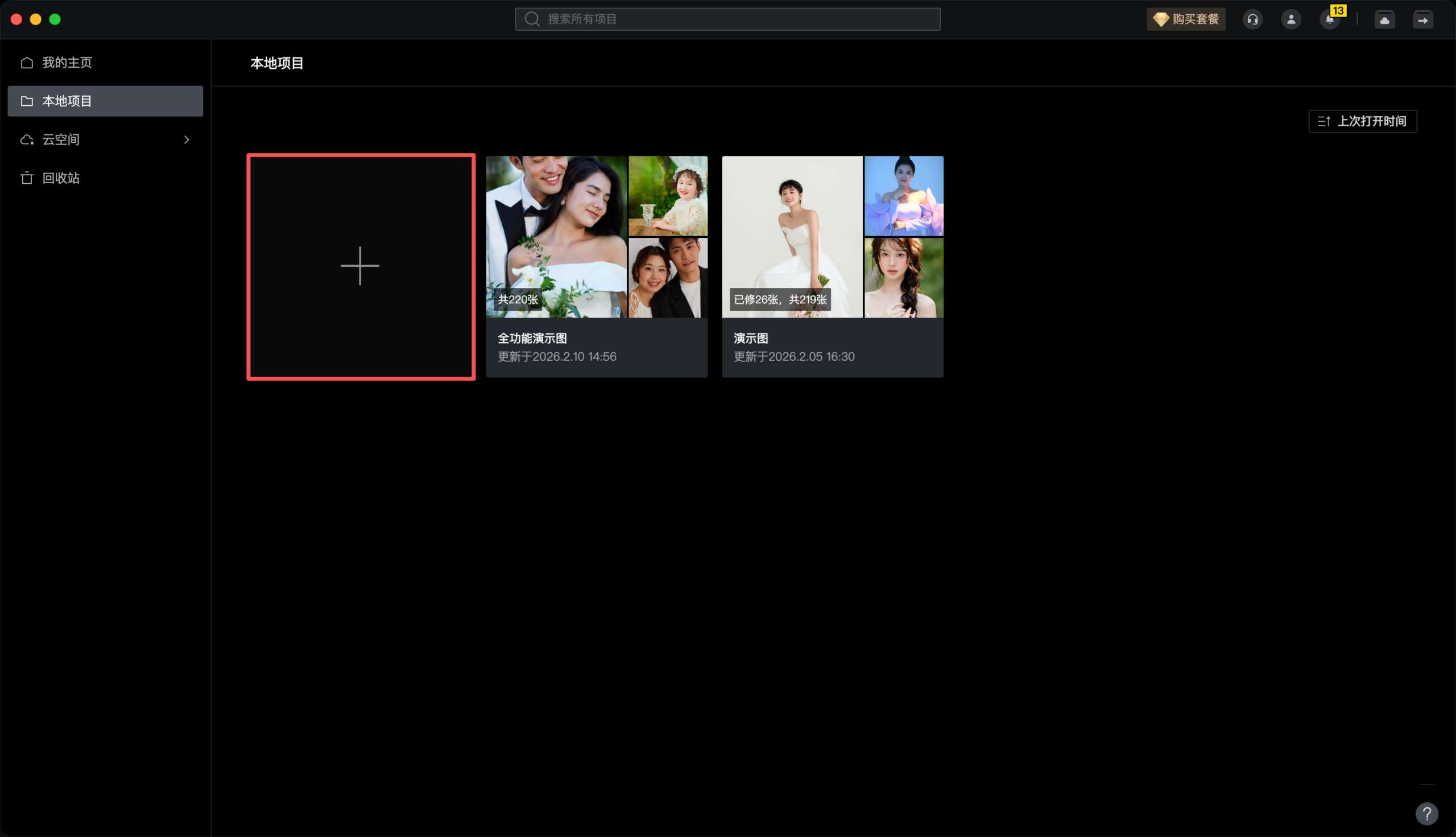This screenshot has height=837, width=1456.
Task: Open sort dropdown 上次打开时间
Action: [x=1362, y=121]
